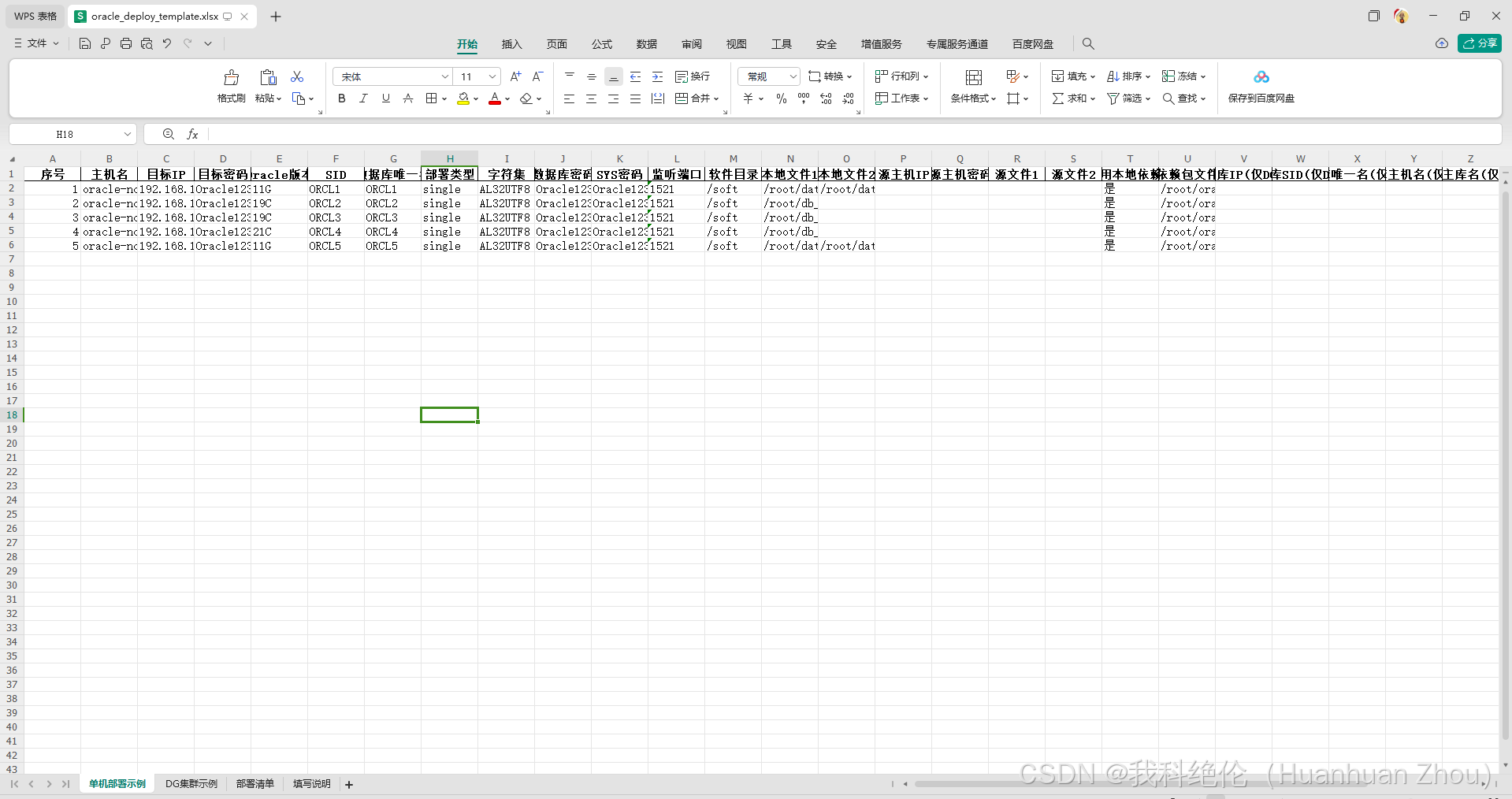Open the 插入 (Insert) ribbon tab
Image resolution: width=1512 pixels, height=799 pixels.
pyautogui.click(x=512, y=44)
